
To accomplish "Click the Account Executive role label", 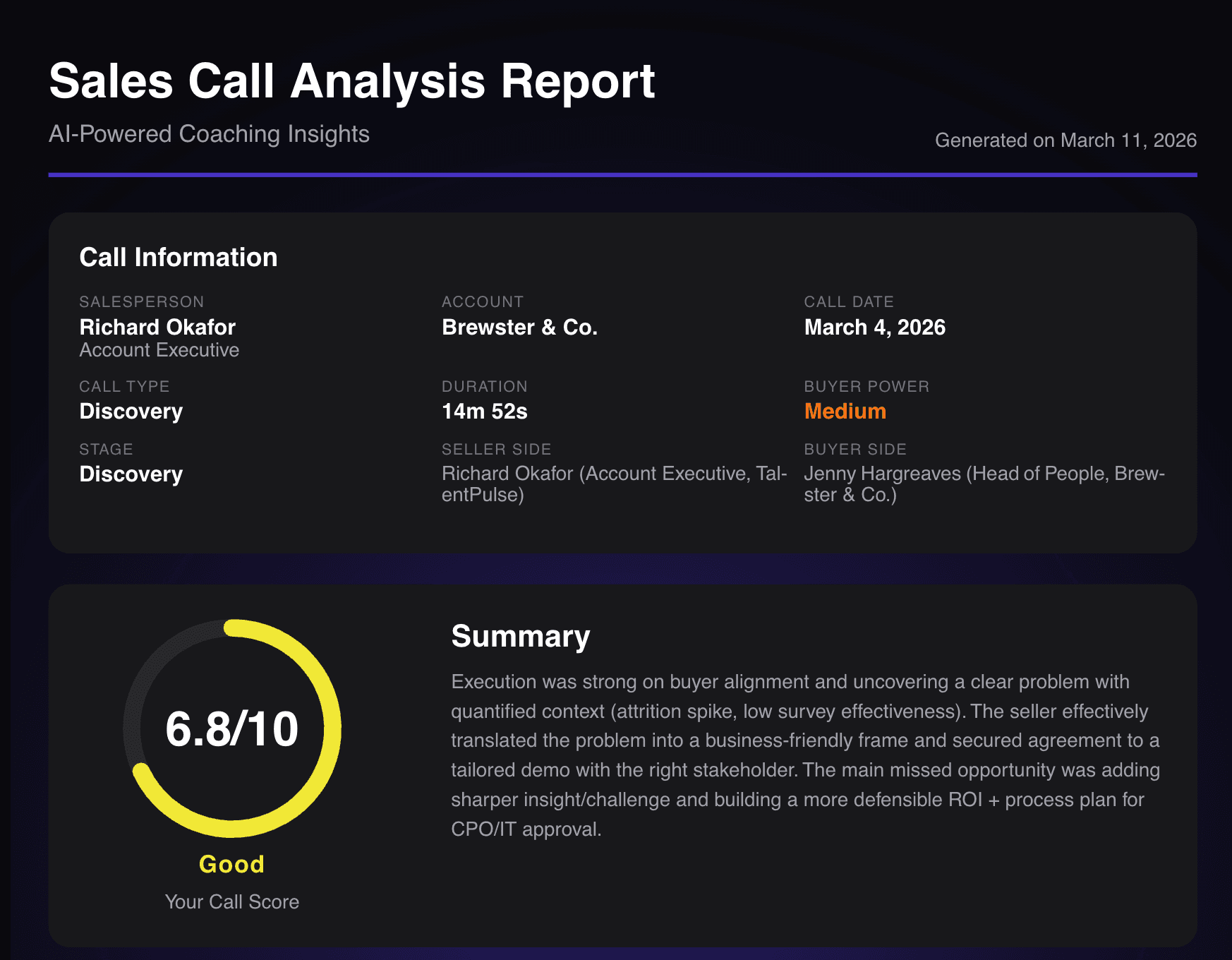I will pos(159,349).
